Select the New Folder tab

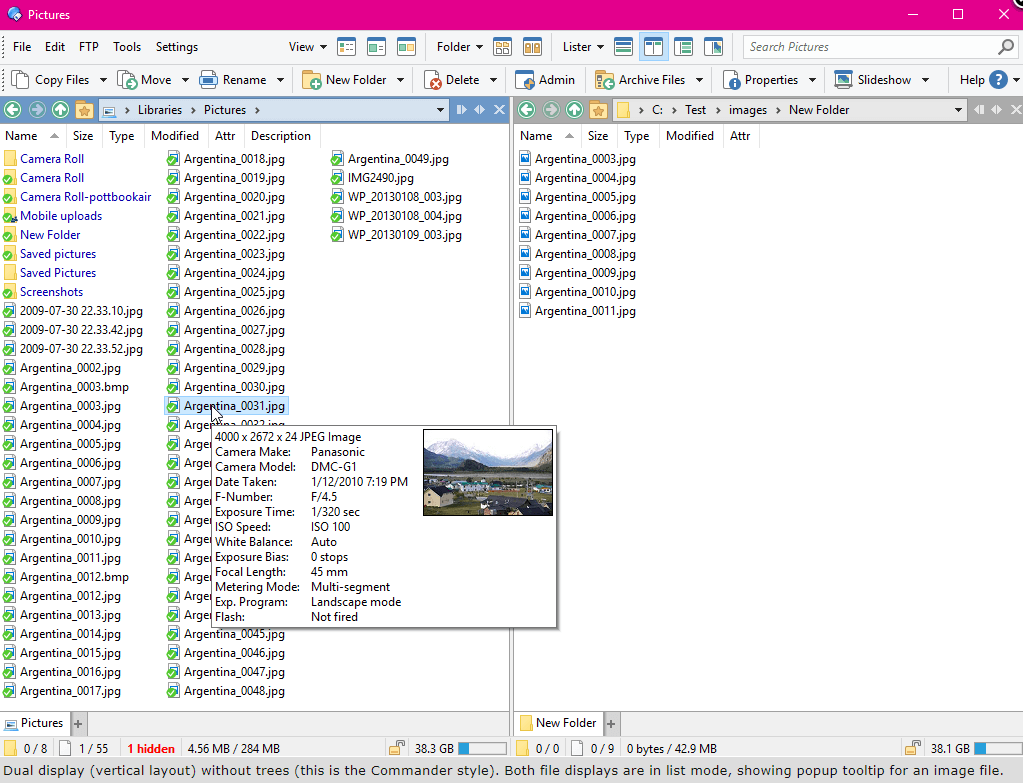click(558, 723)
